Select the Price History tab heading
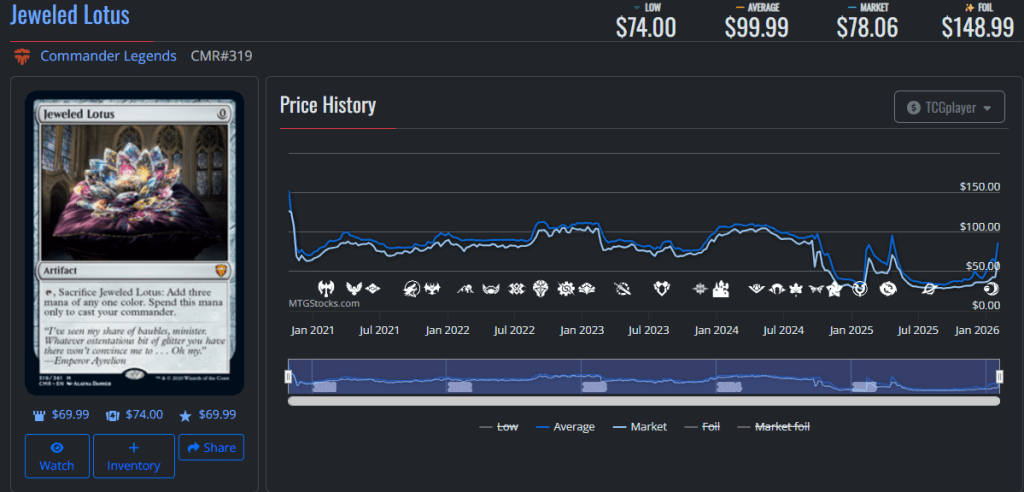Viewport: 1024px width, 492px height. [327, 105]
